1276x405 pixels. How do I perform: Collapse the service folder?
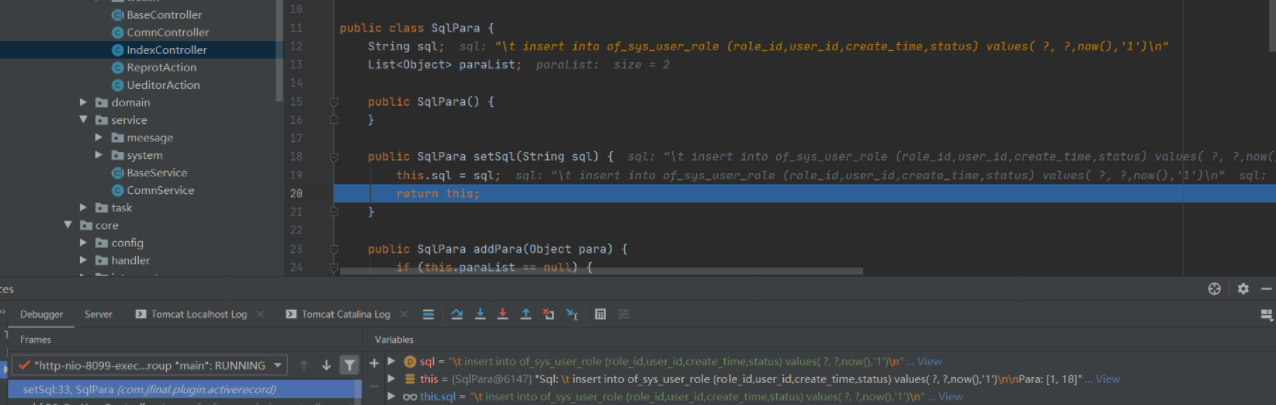[x=85, y=120]
